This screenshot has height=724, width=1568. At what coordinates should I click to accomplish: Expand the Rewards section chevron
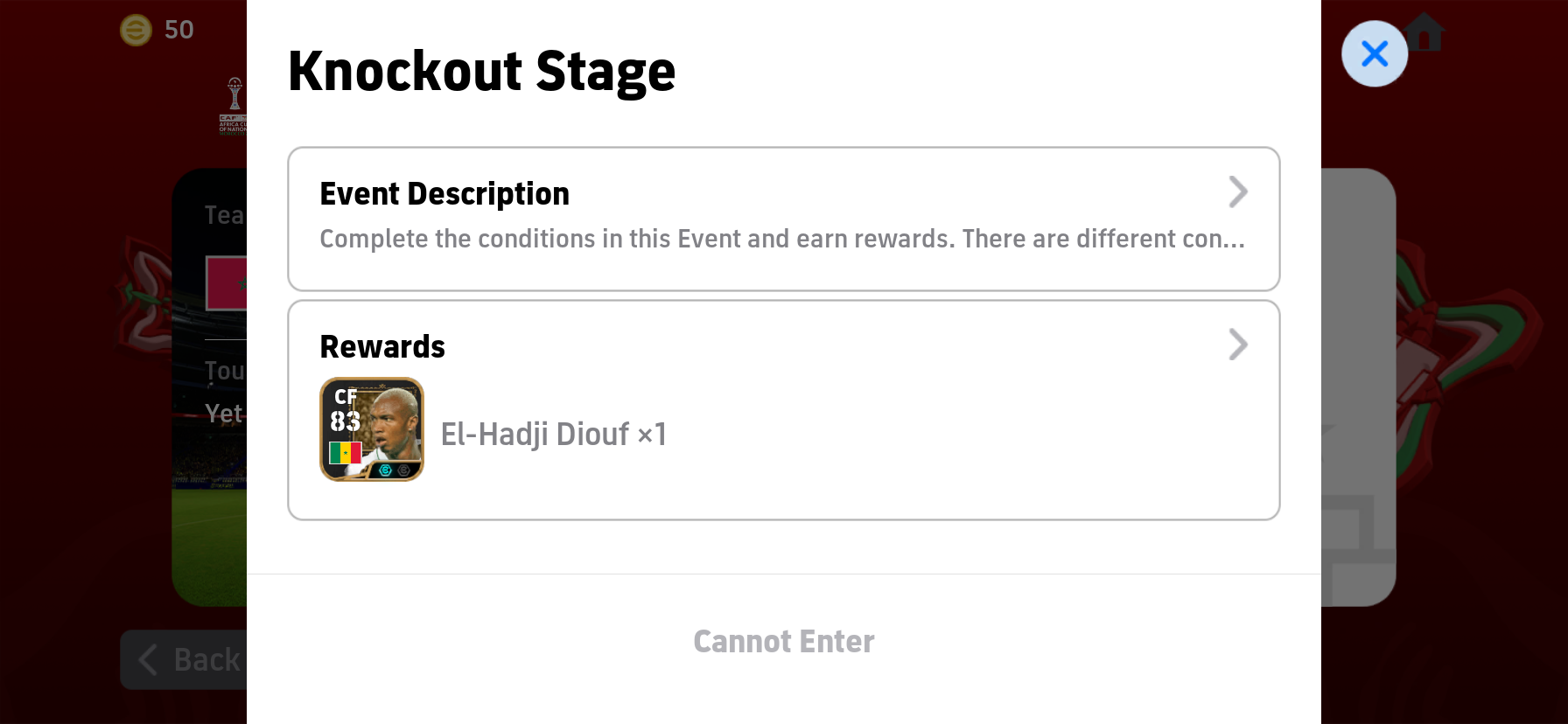point(1237,345)
